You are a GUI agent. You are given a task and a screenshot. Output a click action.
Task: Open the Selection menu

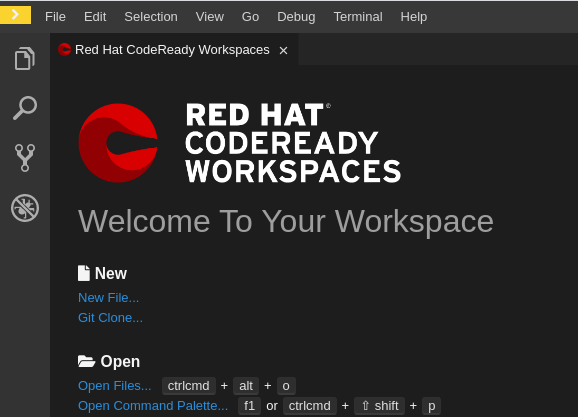point(151,17)
